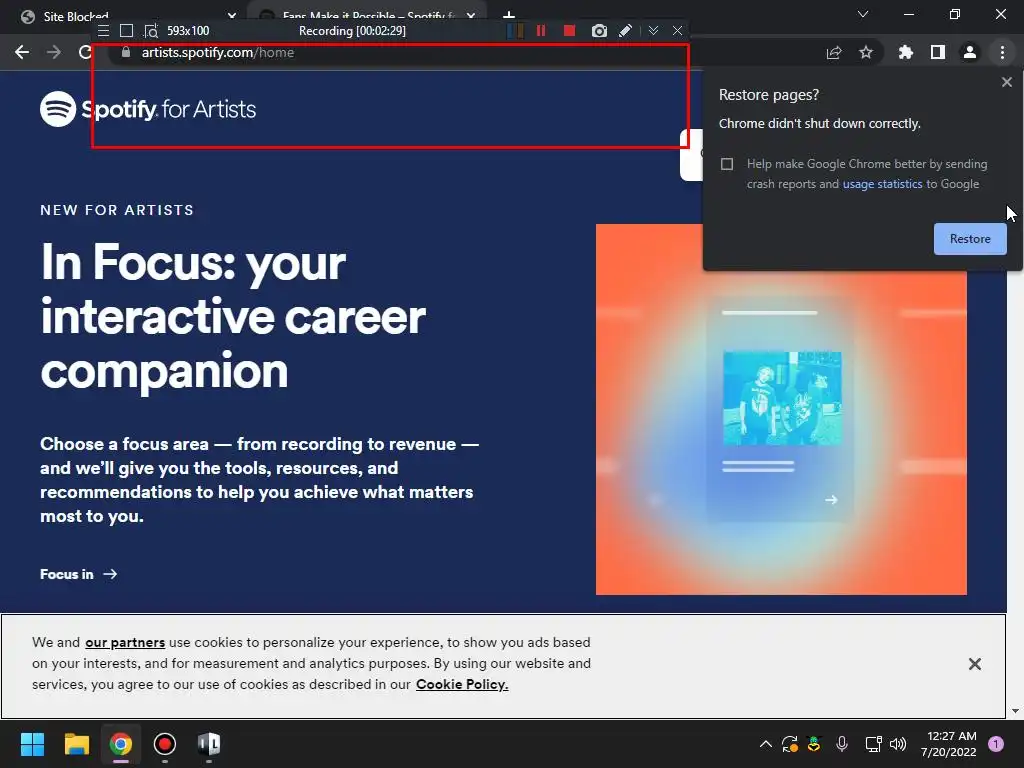
Task: Click the sync tray icon with orange arrows
Action: click(x=790, y=744)
